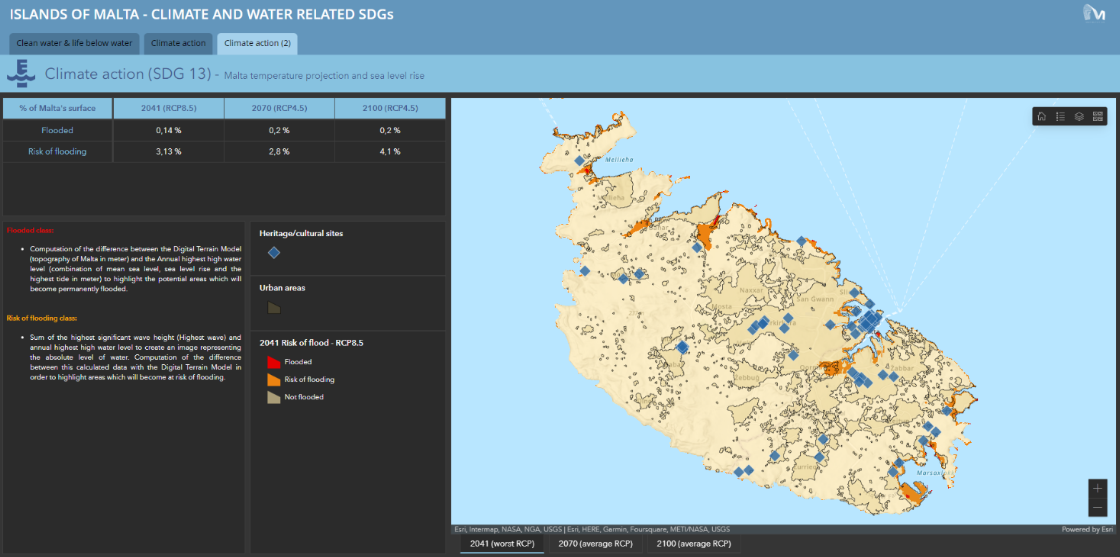This screenshot has width=1120, height=557.
Task: Select the Climate action (2) tab
Action: 257,44
